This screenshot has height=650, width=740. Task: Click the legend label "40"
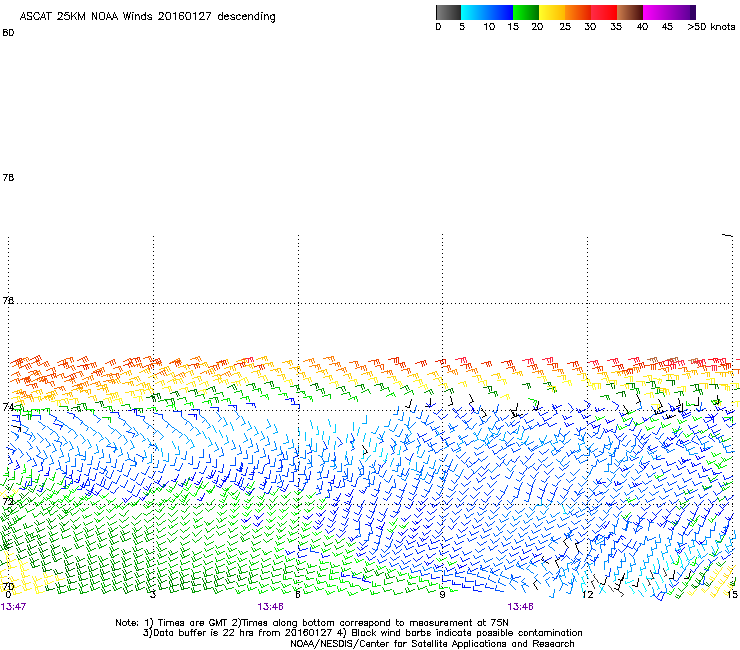[642, 27]
